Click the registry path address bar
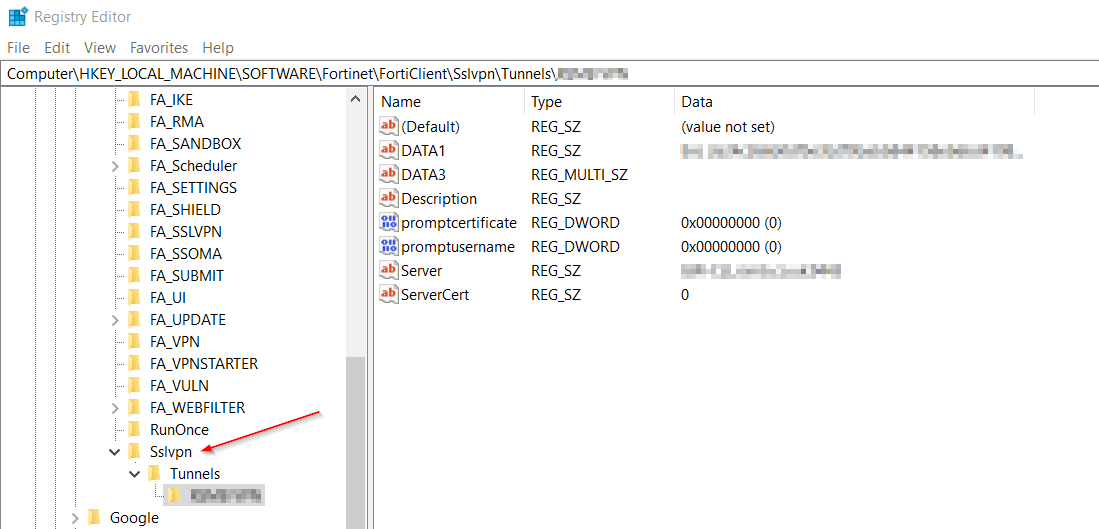Image resolution: width=1099 pixels, height=529 pixels. (x=550, y=73)
